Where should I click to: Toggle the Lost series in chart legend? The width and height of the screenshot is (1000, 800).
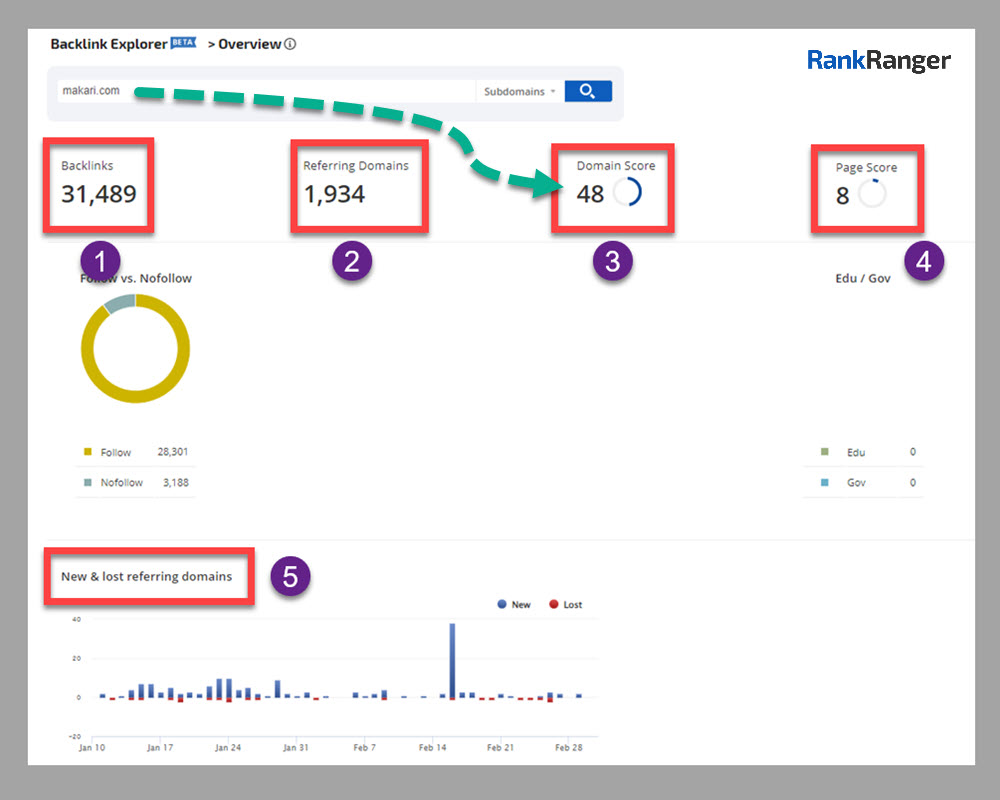point(565,605)
